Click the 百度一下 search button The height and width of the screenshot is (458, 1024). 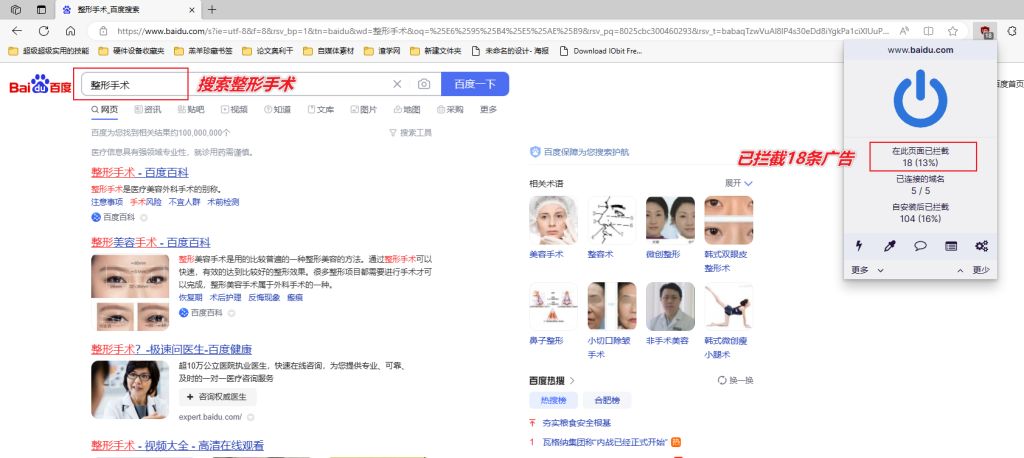[x=475, y=84]
